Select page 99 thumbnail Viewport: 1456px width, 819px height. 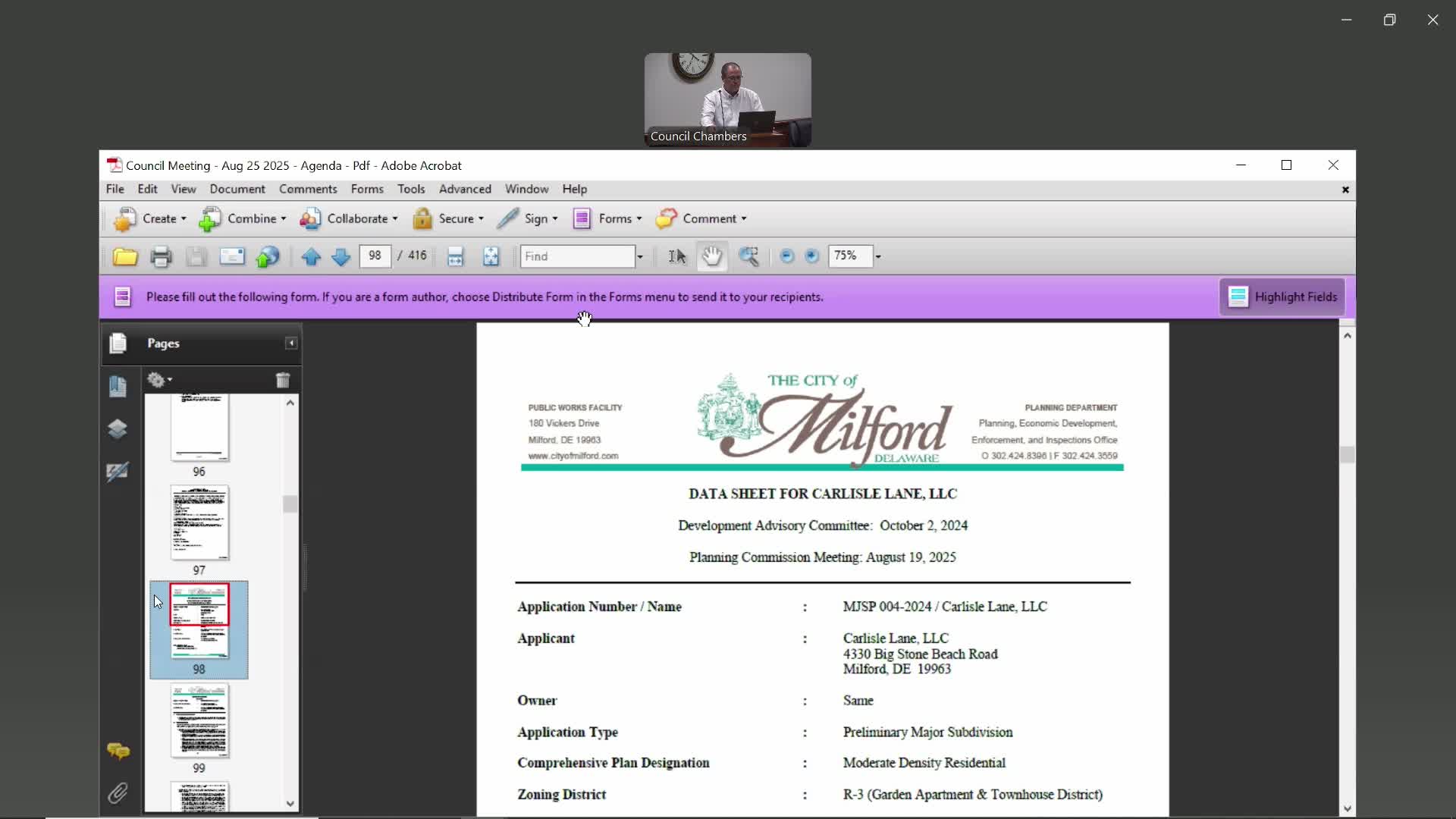(x=199, y=721)
